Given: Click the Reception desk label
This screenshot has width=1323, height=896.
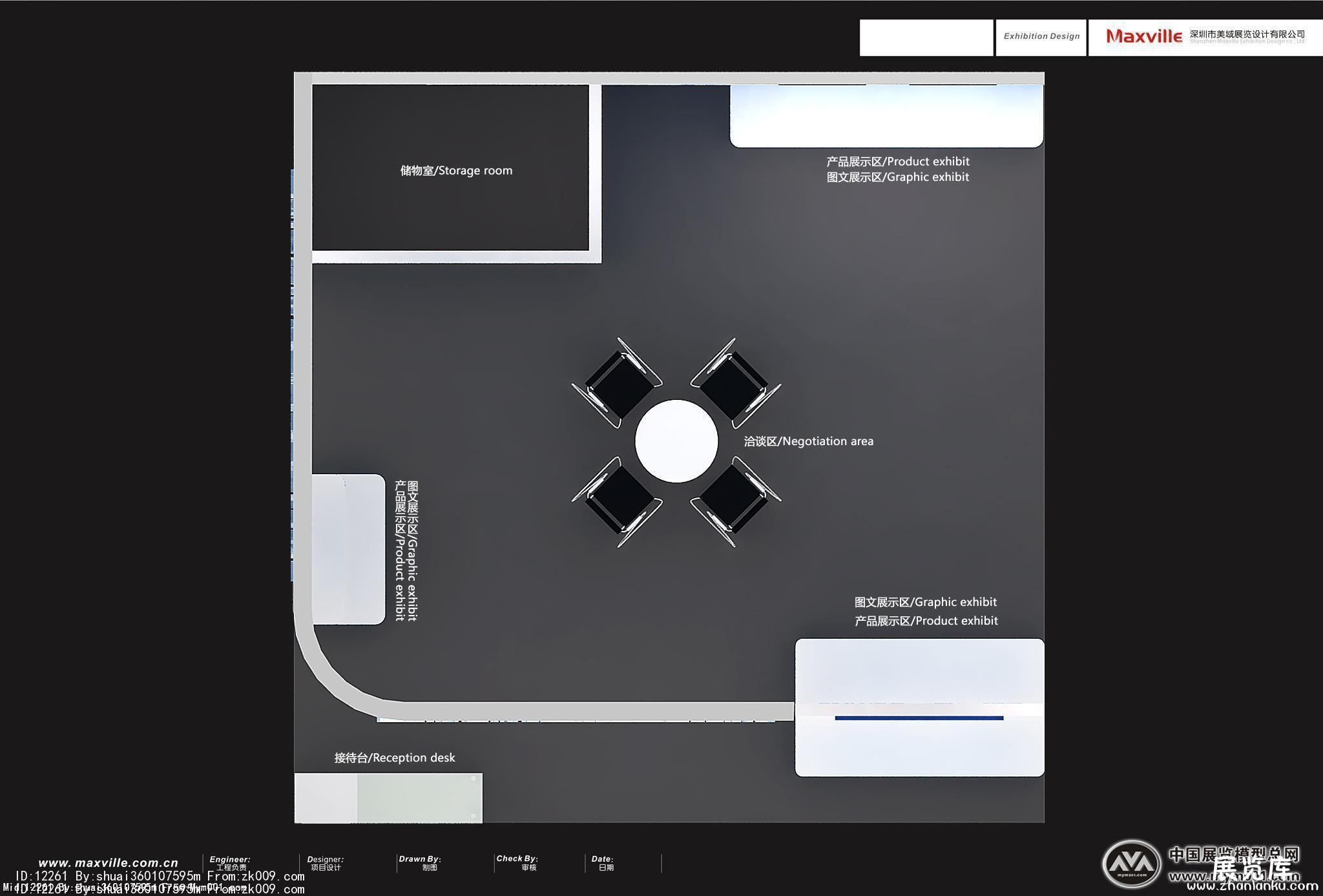Looking at the screenshot, I should tap(395, 758).
